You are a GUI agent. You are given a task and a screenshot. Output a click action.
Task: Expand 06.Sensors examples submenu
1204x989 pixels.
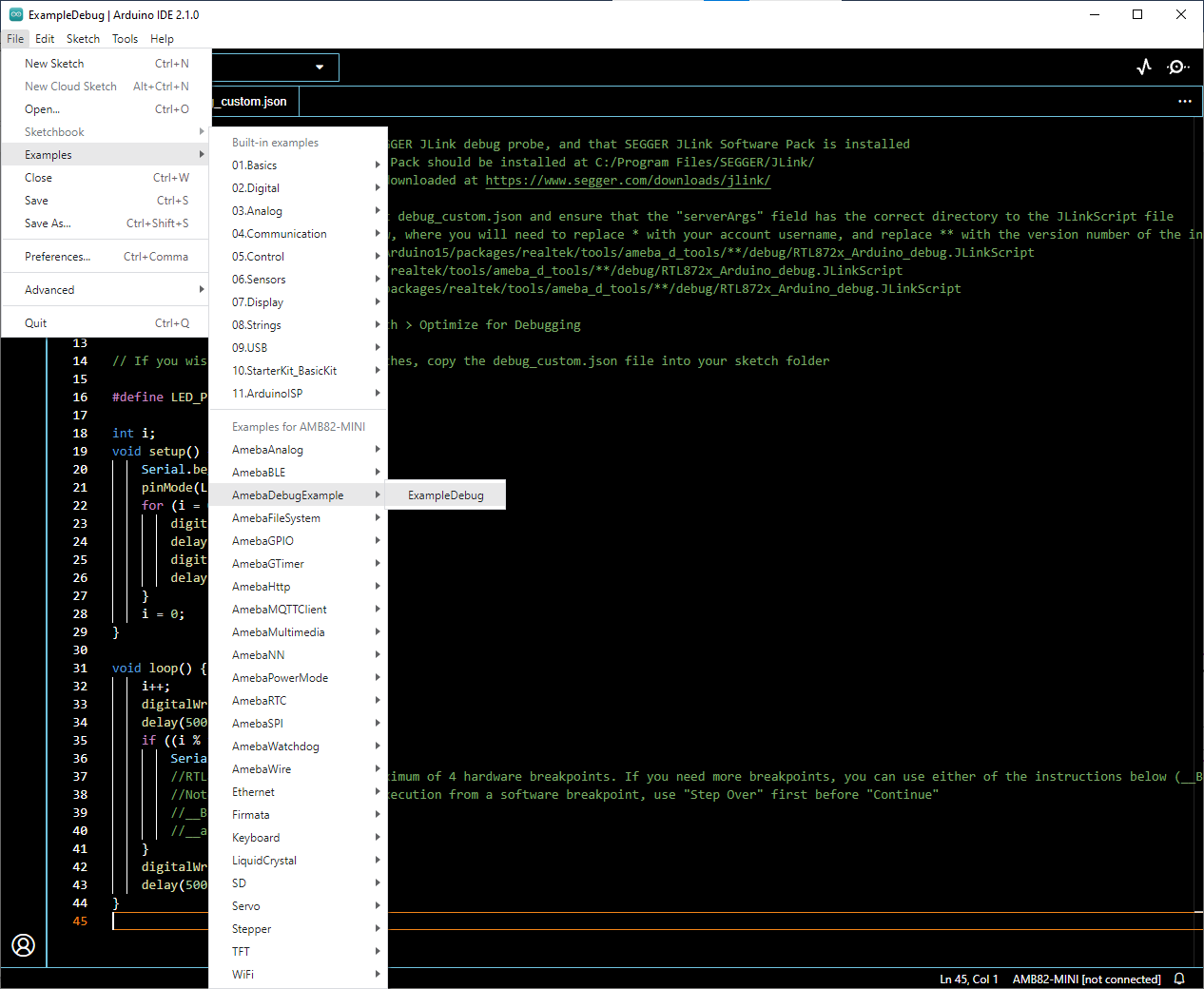[x=299, y=280]
